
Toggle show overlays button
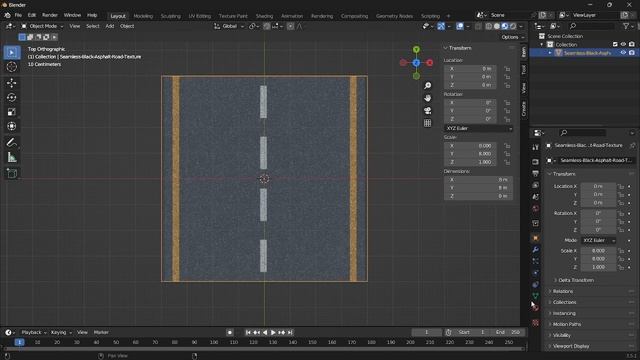[x=460, y=26]
